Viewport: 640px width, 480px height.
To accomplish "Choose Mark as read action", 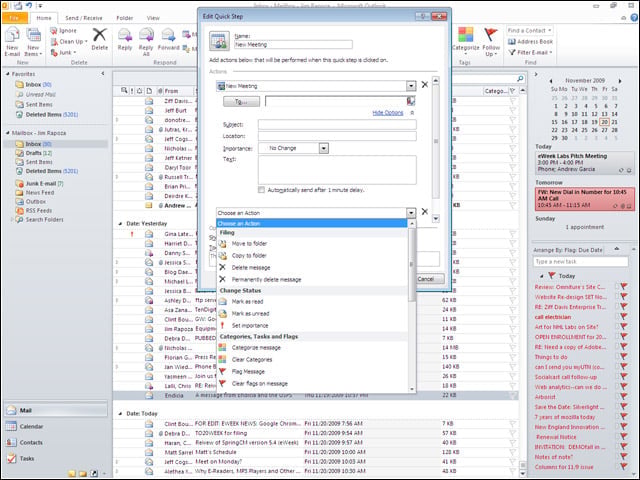I will [312, 302].
